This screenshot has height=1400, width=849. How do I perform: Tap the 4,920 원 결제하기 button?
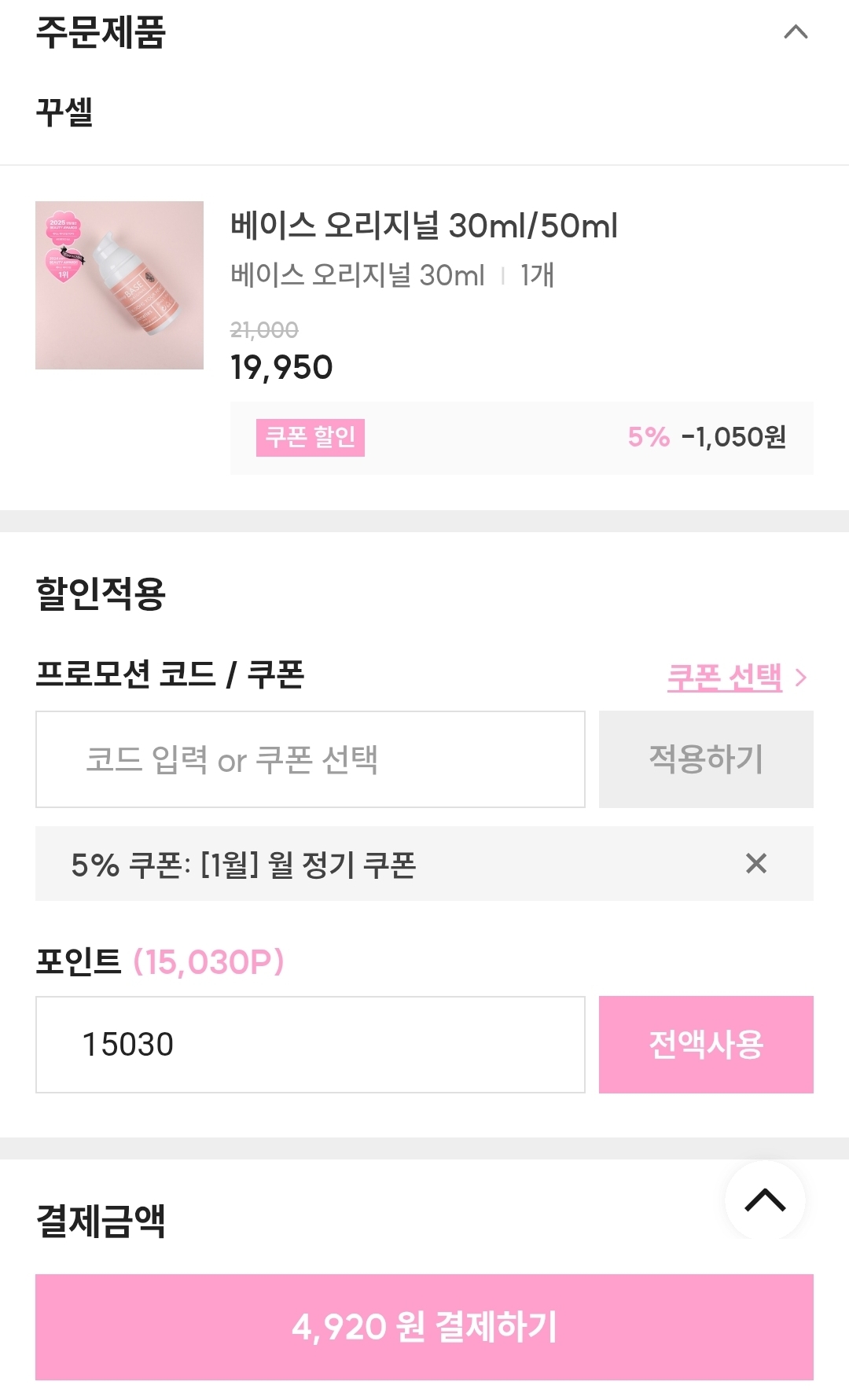pos(424,1327)
